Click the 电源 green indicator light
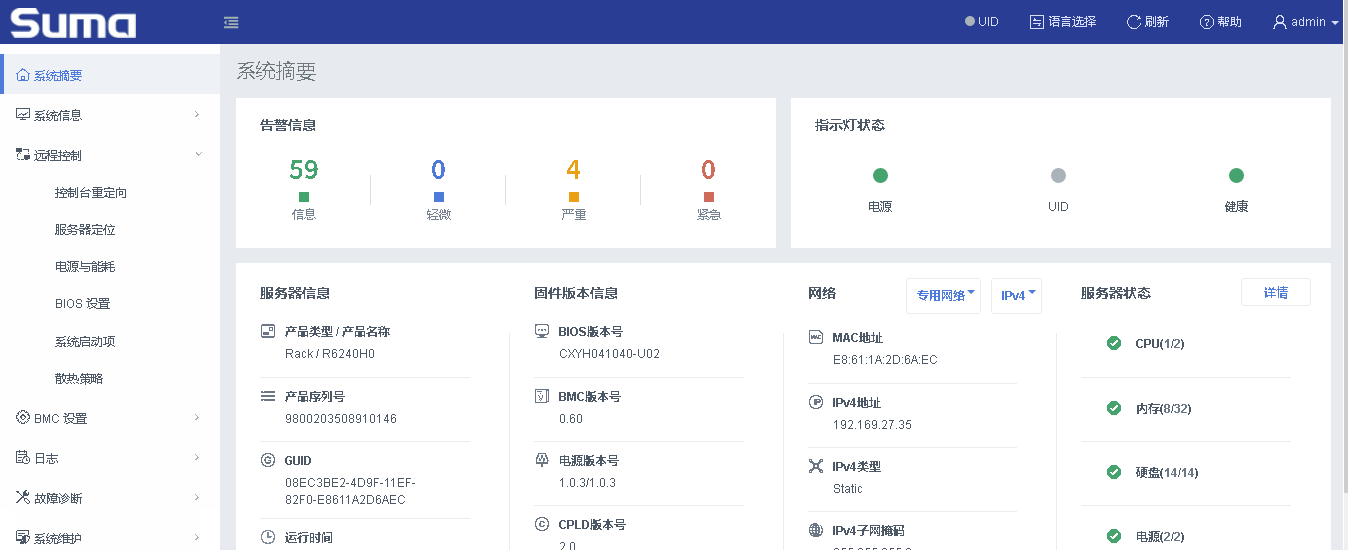The width and height of the screenshot is (1348, 550). (x=880, y=176)
